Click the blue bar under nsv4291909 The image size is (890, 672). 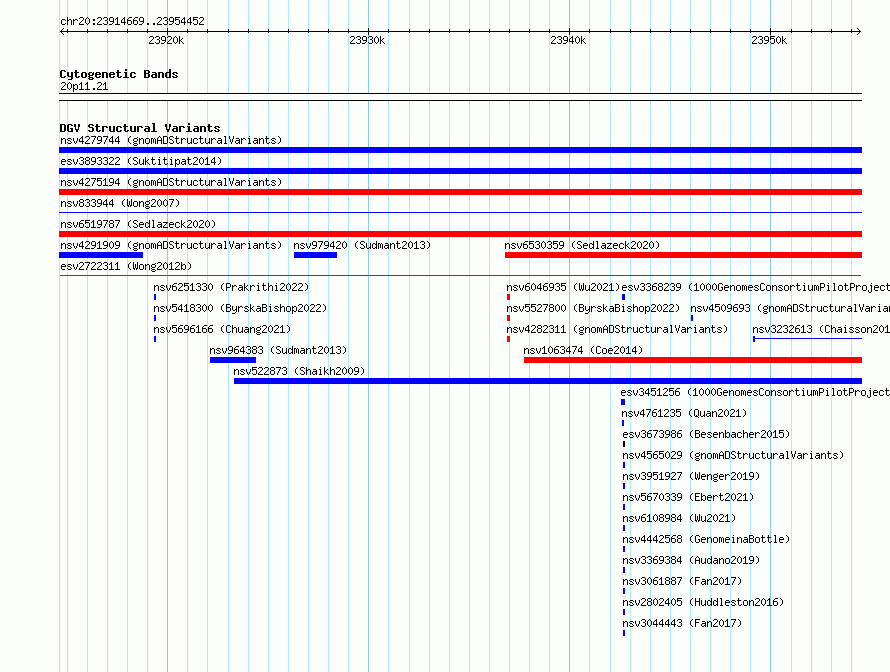pos(101,255)
